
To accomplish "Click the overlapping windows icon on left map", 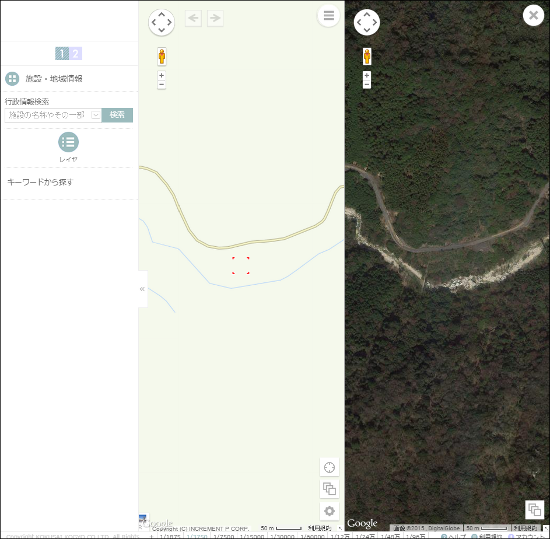I will tap(329, 489).
